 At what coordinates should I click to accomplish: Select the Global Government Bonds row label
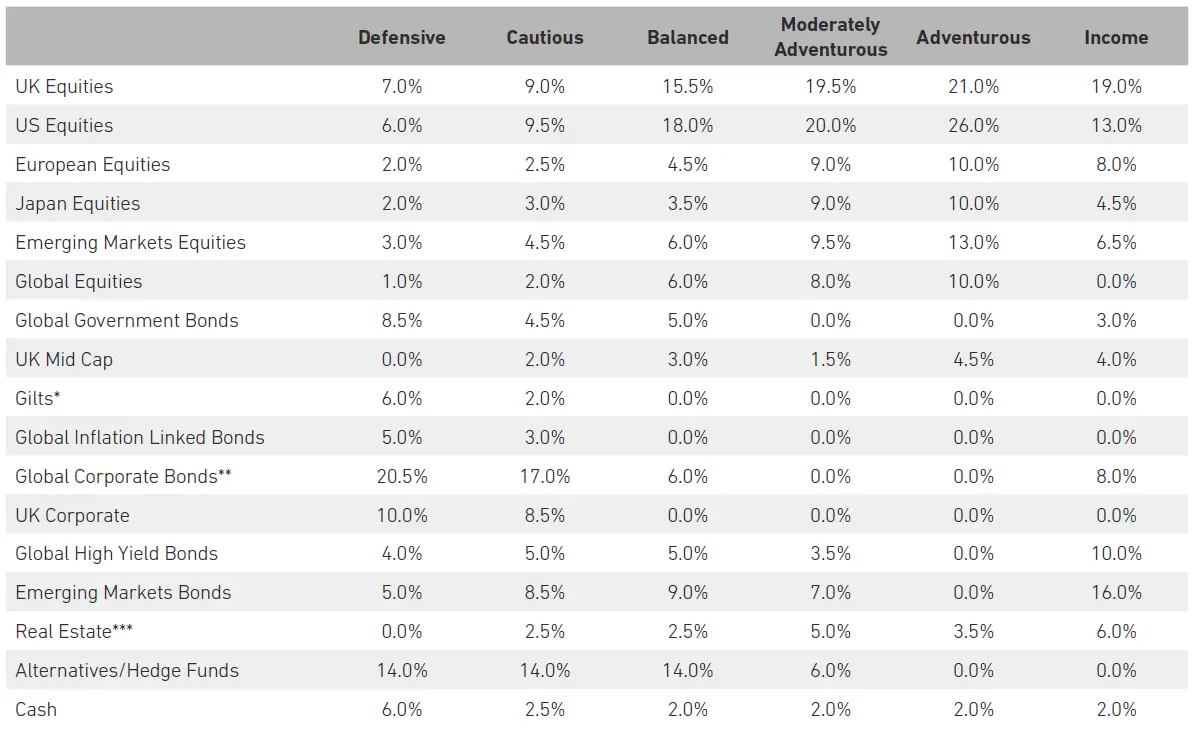(127, 321)
